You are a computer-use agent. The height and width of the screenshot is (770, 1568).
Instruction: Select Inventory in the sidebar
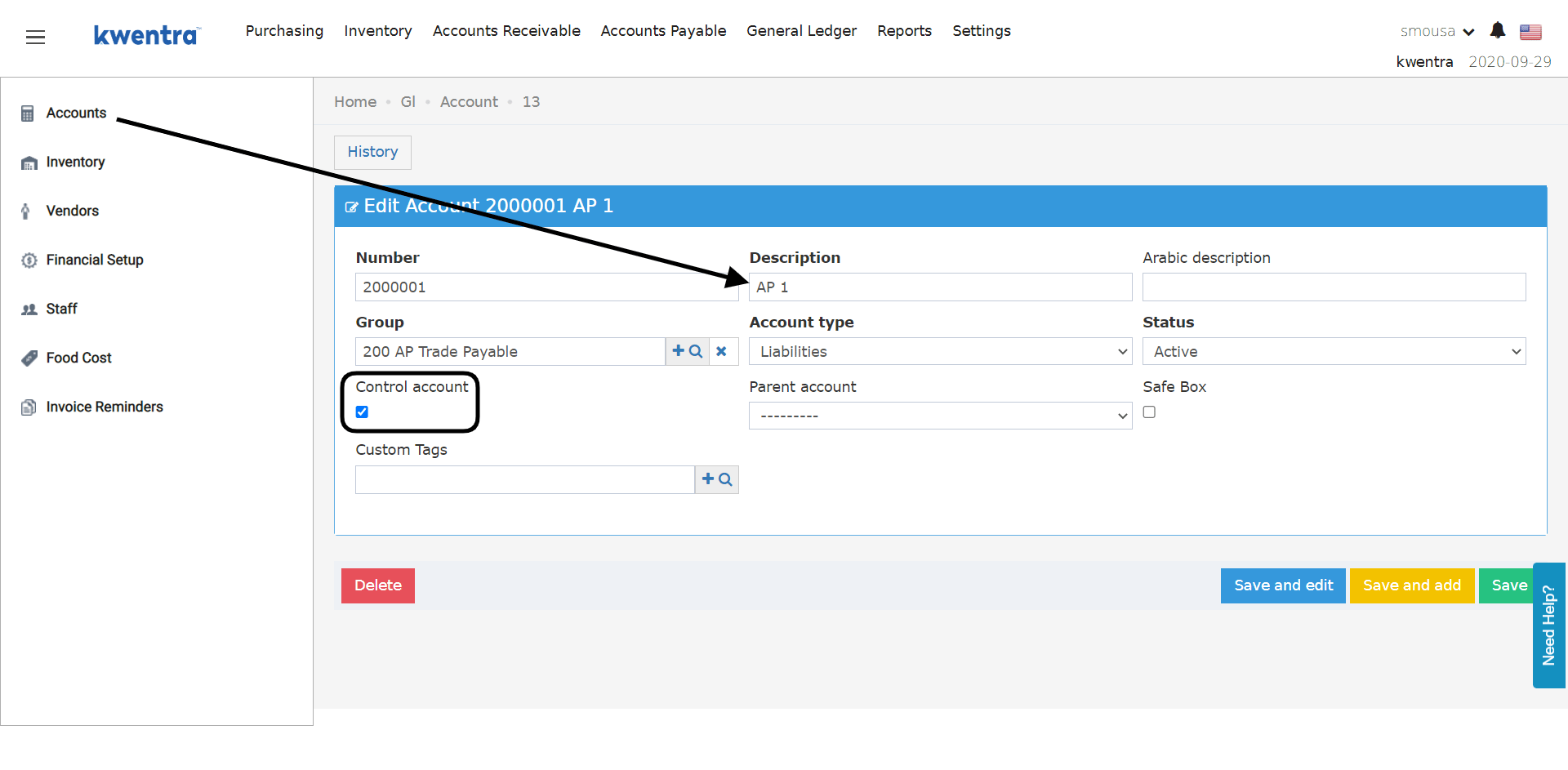(75, 162)
